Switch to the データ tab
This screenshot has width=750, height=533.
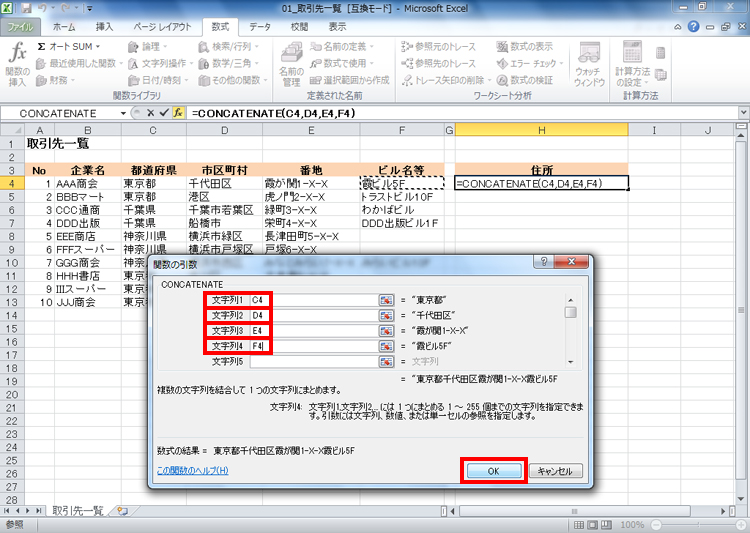[260, 27]
